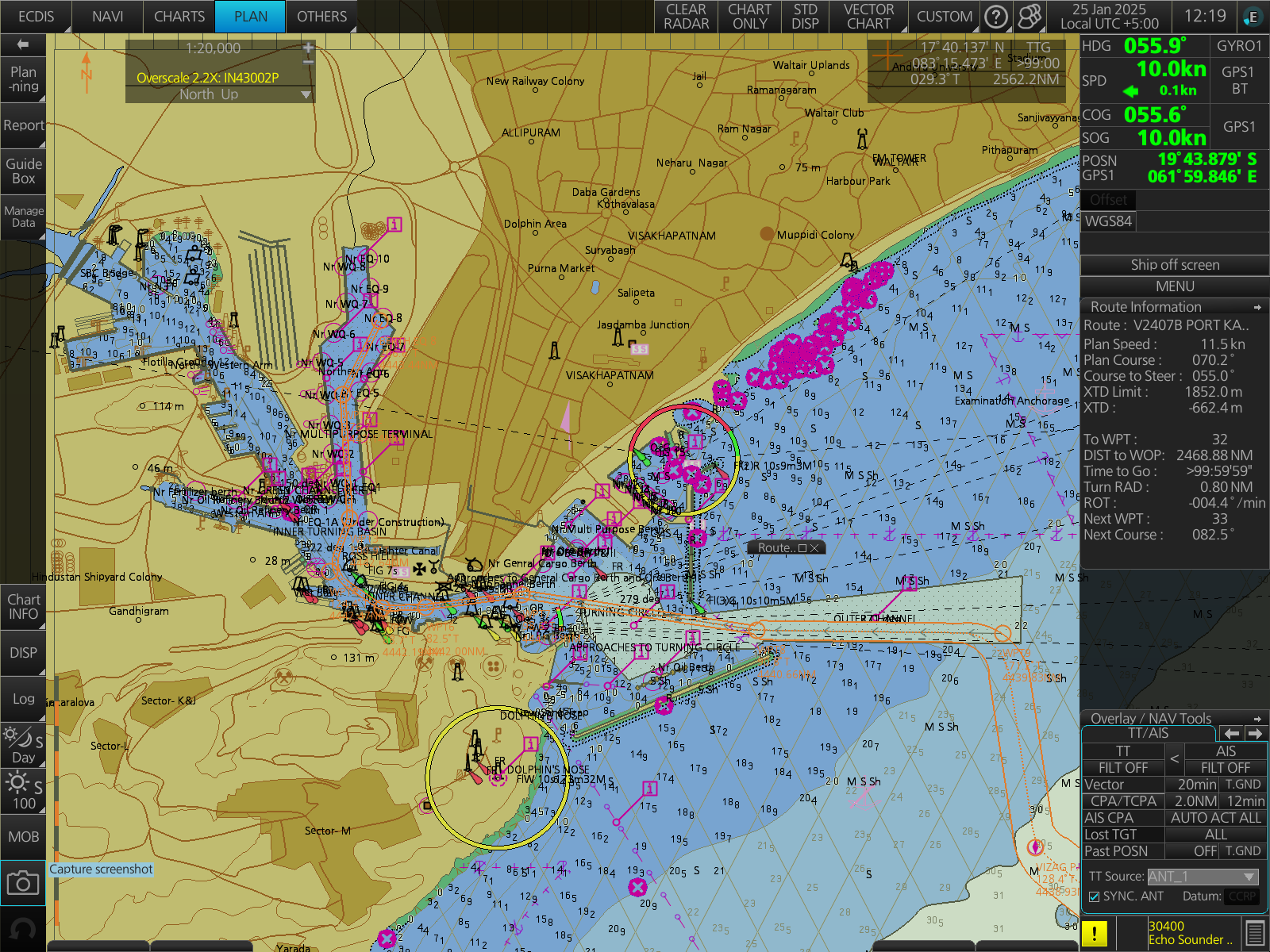Expand the Manage Data menu
This screenshot has width=1270, height=952.
[x=22, y=217]
